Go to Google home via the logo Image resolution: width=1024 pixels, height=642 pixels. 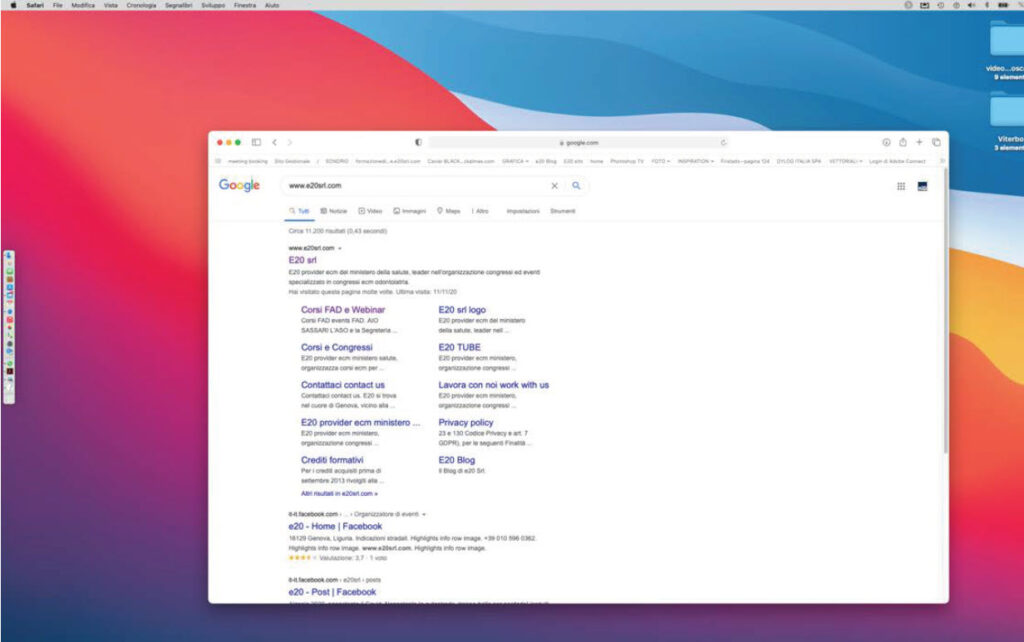click(x=239, y=185)
